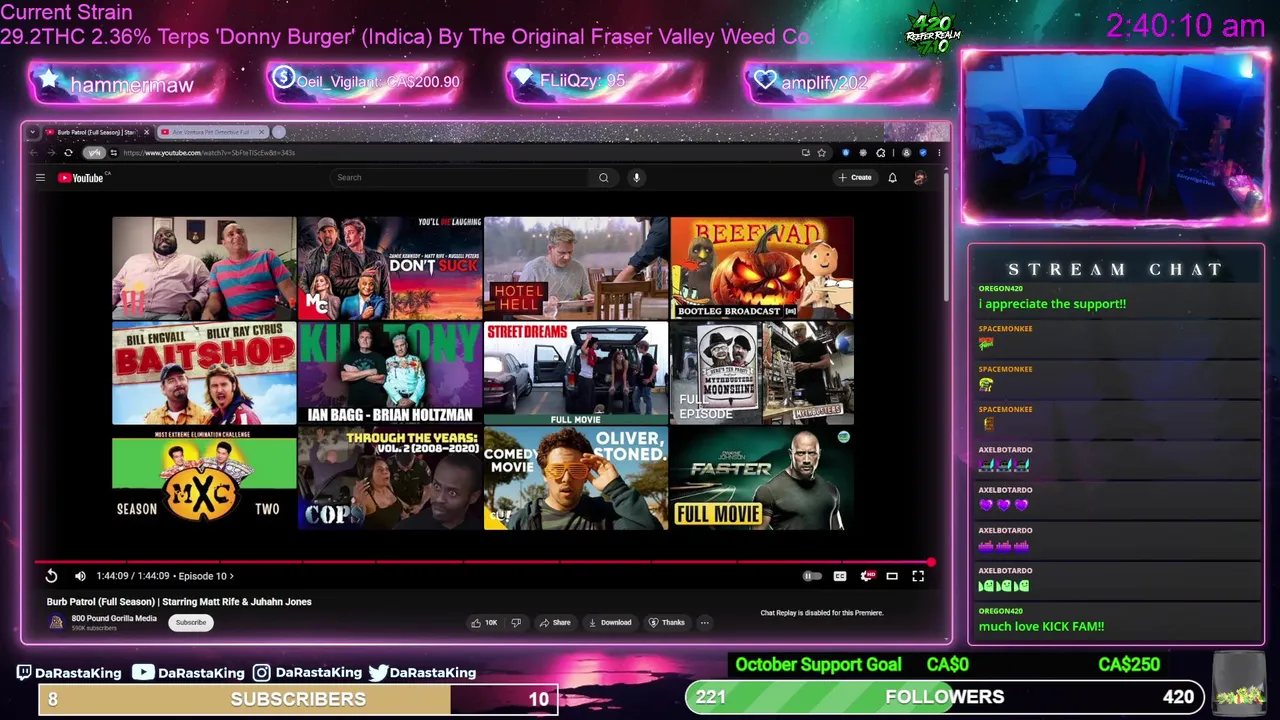Open the Mythbusters Moonshine episode thumbnail
Image resolution: width=1280 pixels, height=720 pixels.
762,374
